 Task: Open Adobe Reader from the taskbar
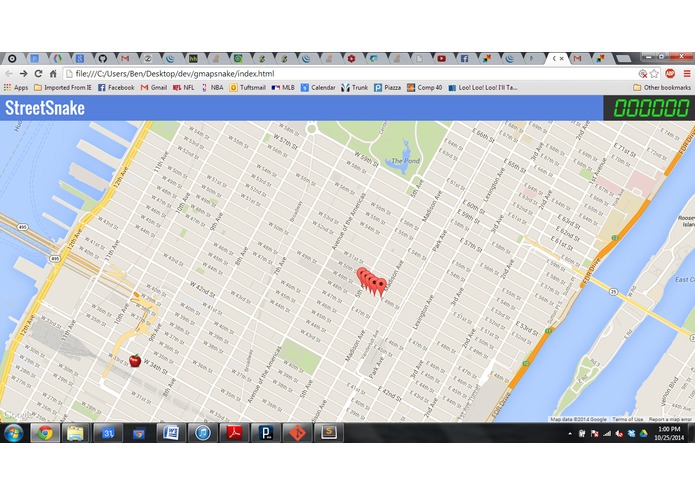tap(234, 433)
